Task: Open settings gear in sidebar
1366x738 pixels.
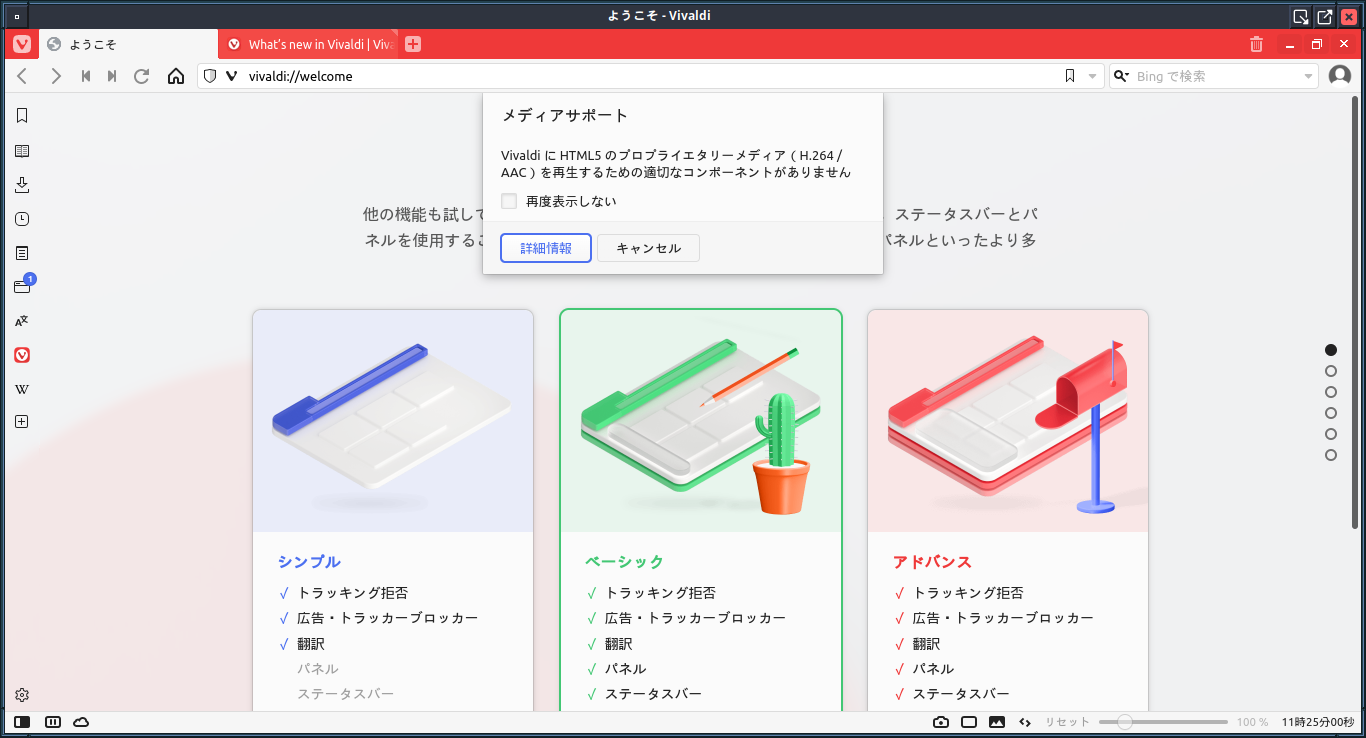Action: pos(22,695)
